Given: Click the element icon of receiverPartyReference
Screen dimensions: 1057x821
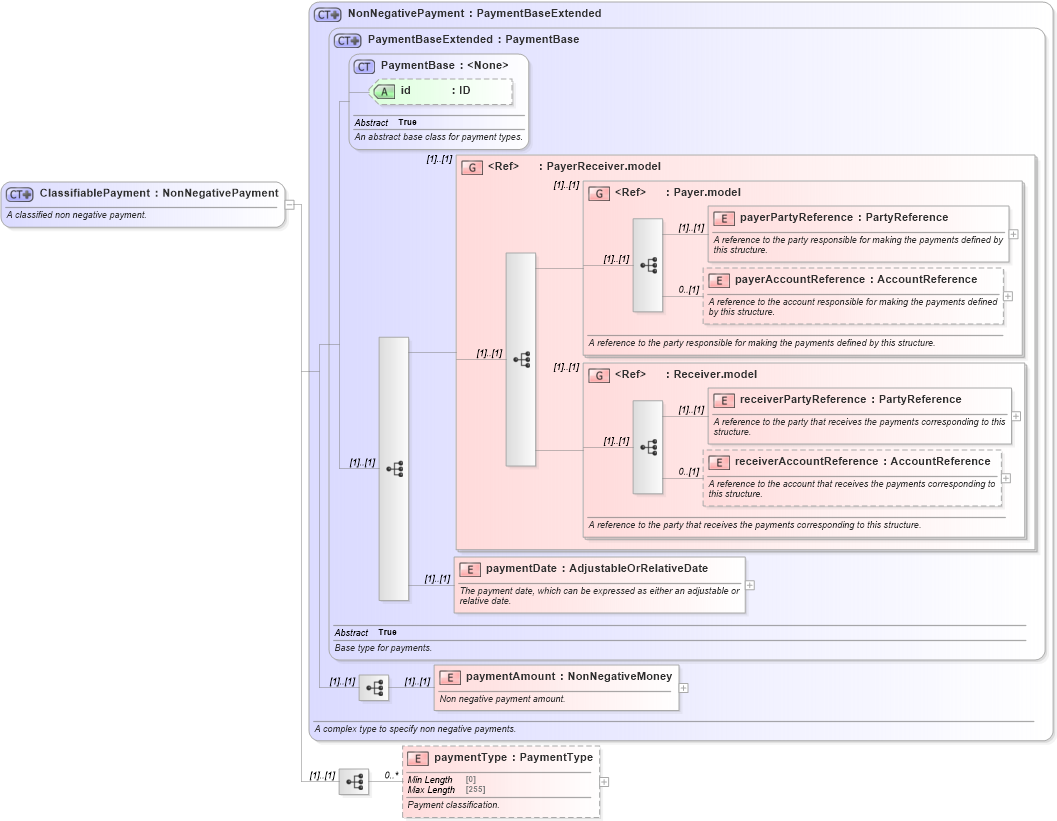Looking at the screenshot, I should [x=724, y=399].
